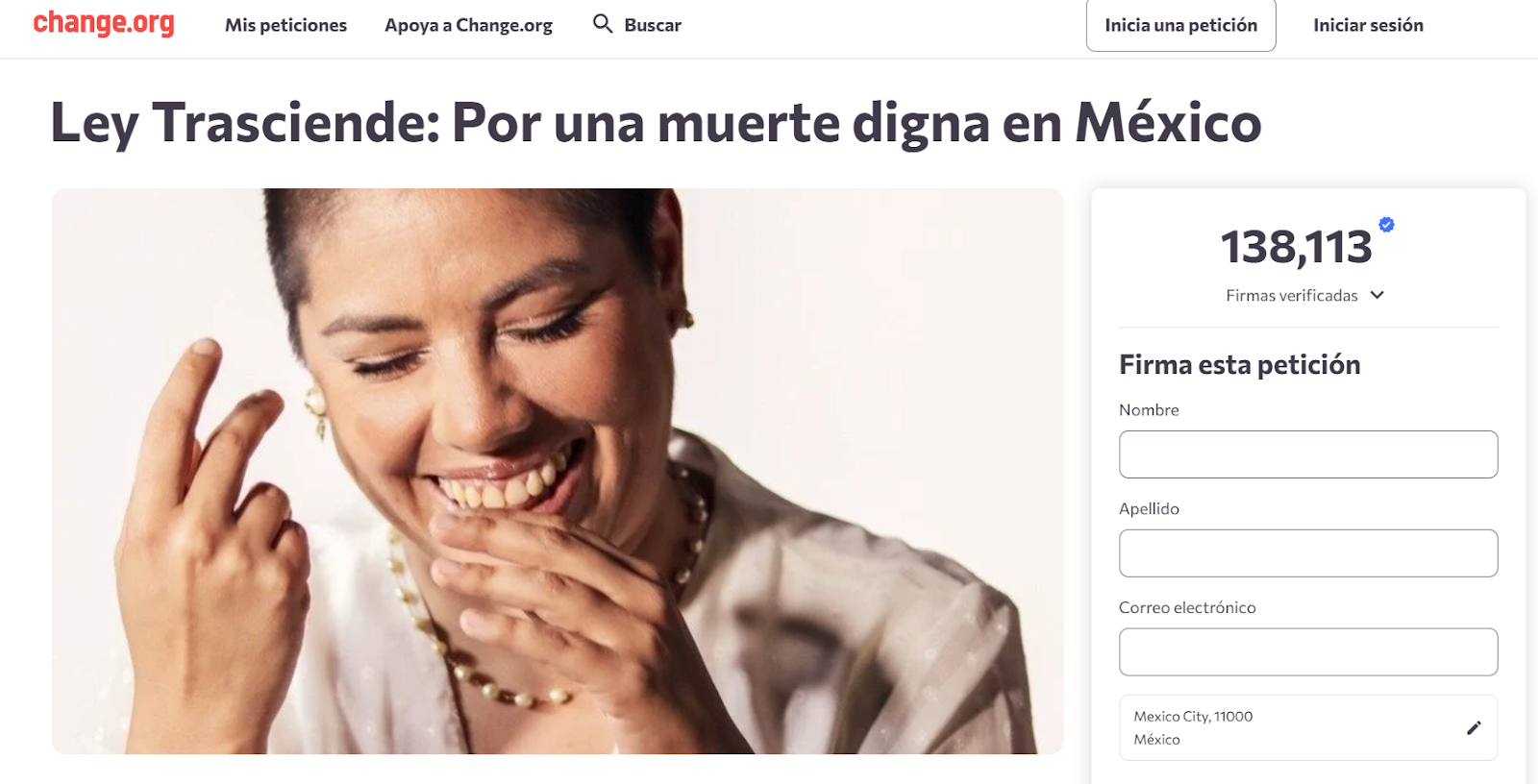Click the Nombre input field
The height and width of the screenshot is (784, 1538).
click(1308, 454)
